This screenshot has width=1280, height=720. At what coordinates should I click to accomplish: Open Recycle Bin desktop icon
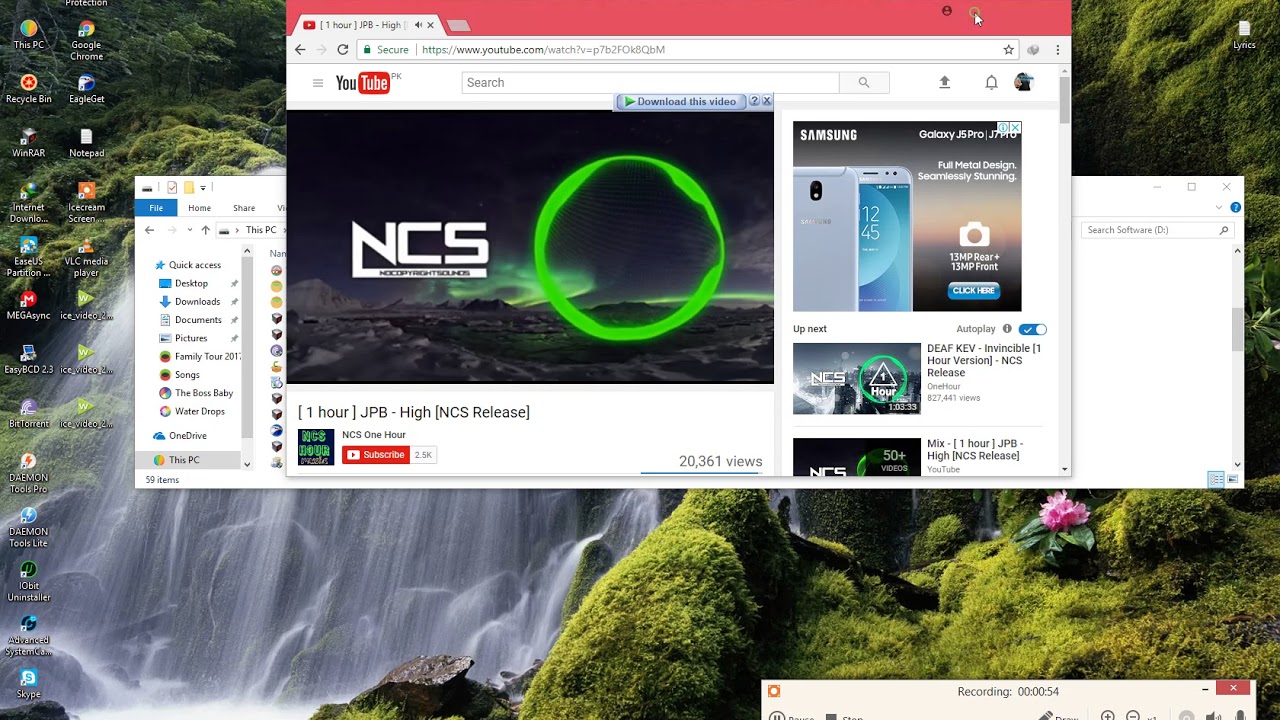(x=29, y=89)
